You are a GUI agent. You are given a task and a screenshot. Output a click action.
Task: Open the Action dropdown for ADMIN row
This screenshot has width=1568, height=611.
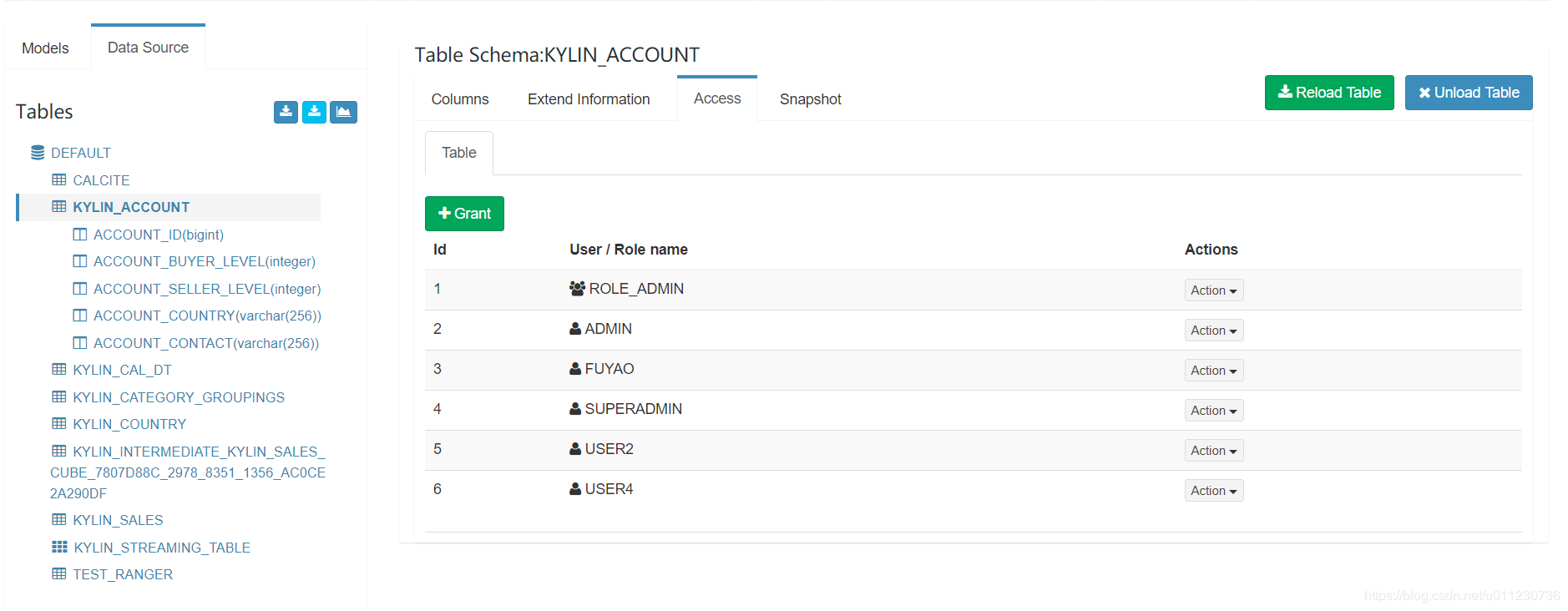pos(1214,331)
